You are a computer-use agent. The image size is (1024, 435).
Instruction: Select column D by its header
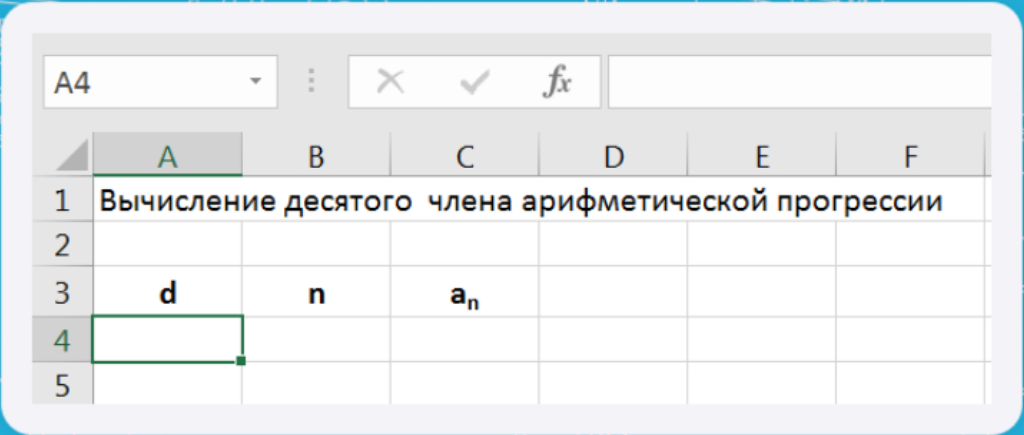(613, 156)
